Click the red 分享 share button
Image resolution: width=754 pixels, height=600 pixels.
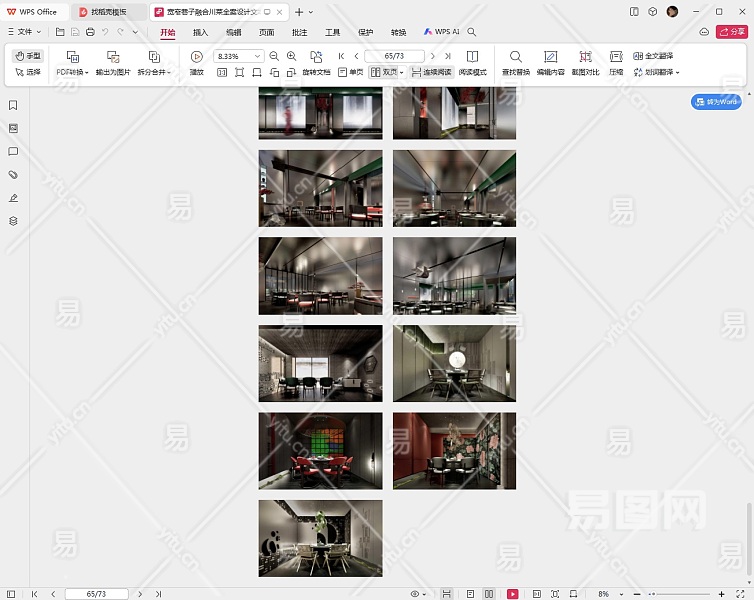pyautogui.click(x=731, y=32)
